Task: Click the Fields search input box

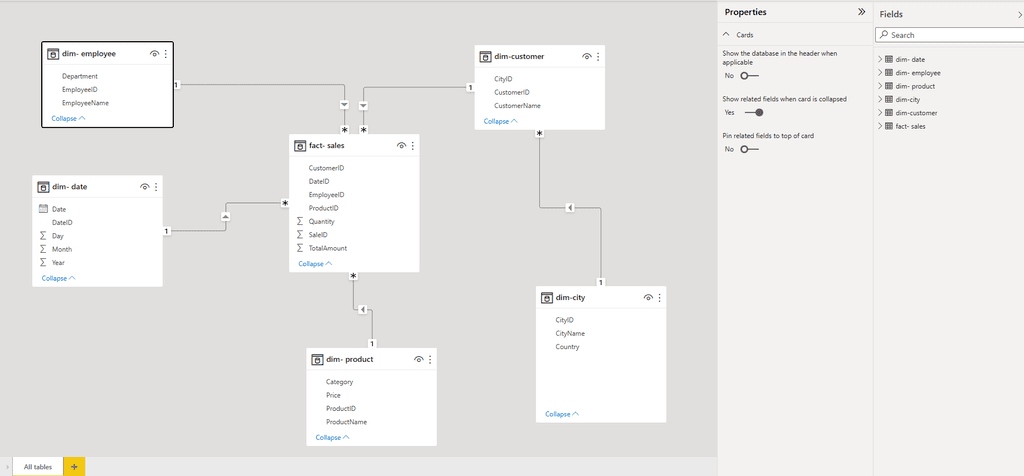Action: (950, 35)
